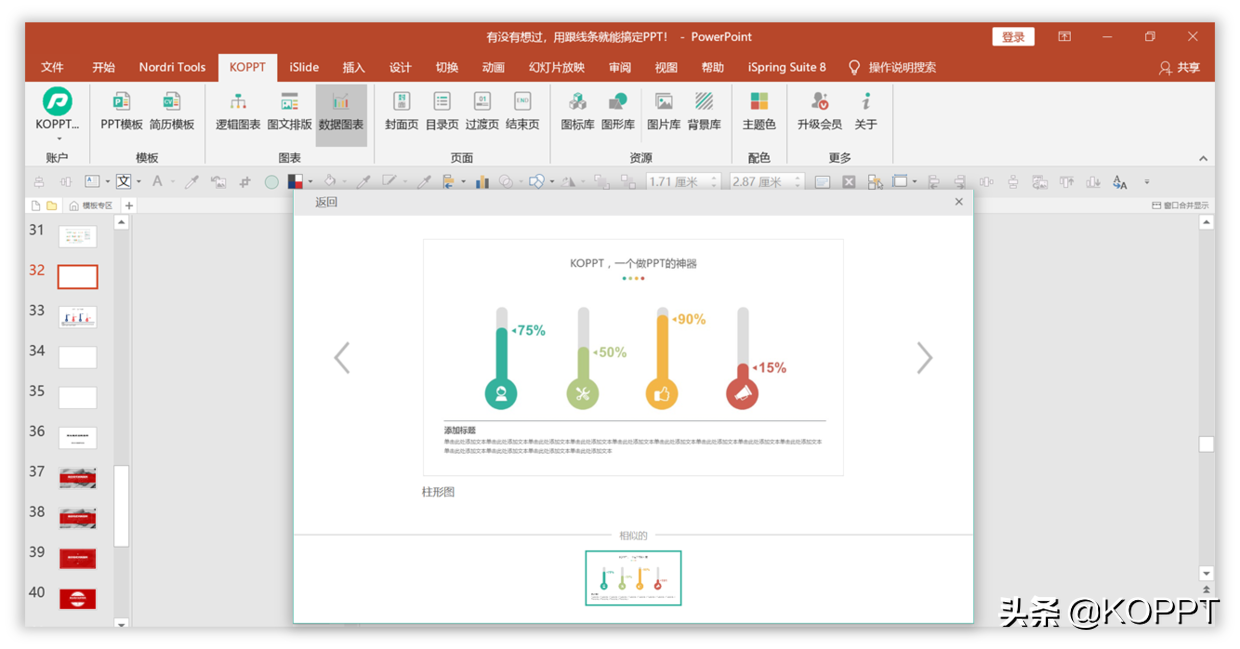1240x649 pixels.
Task: Adjust the 1.71 厘米 size stepper
Action: [713, 182]
